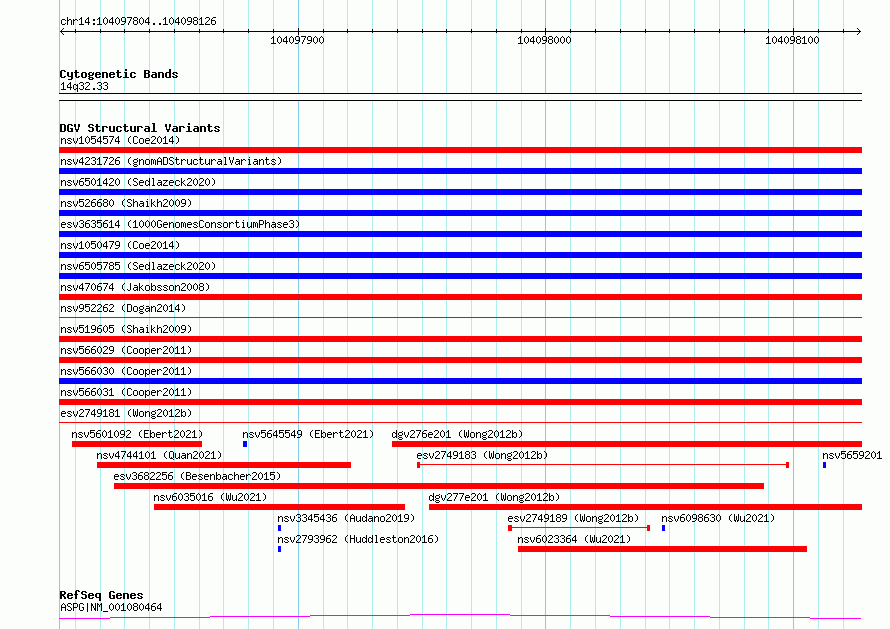The height and width of the screenshot is (629, 890).
Task: Open the nsv6501420 (Sedlazeck2020) variant
Action: pos(138,182)
